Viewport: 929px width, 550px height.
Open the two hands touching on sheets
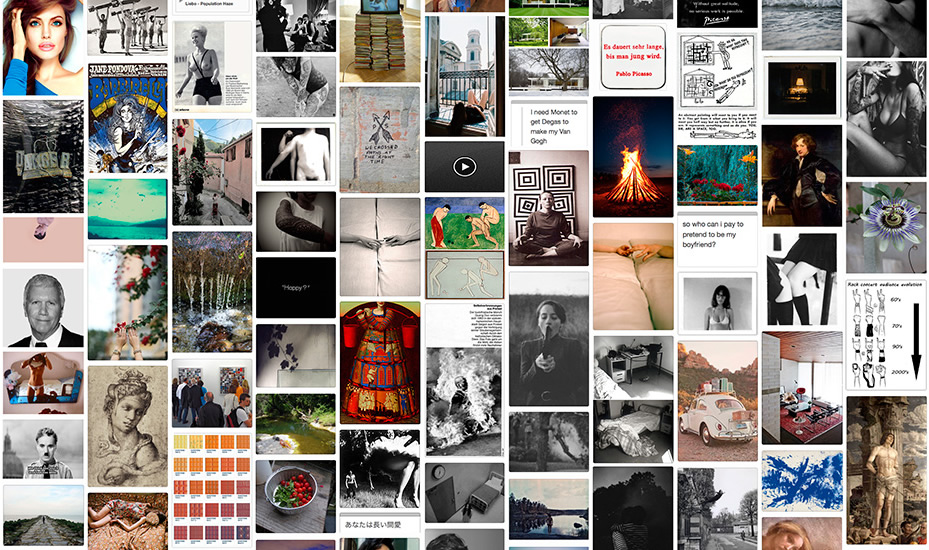click(380, 247)
